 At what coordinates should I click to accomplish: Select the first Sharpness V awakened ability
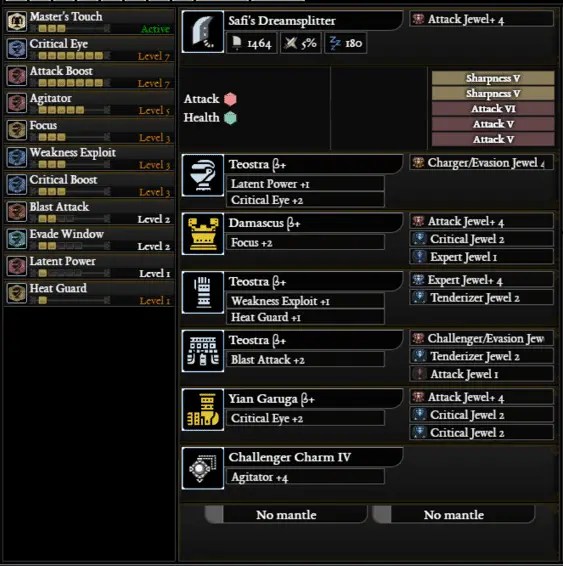(493, 78)
